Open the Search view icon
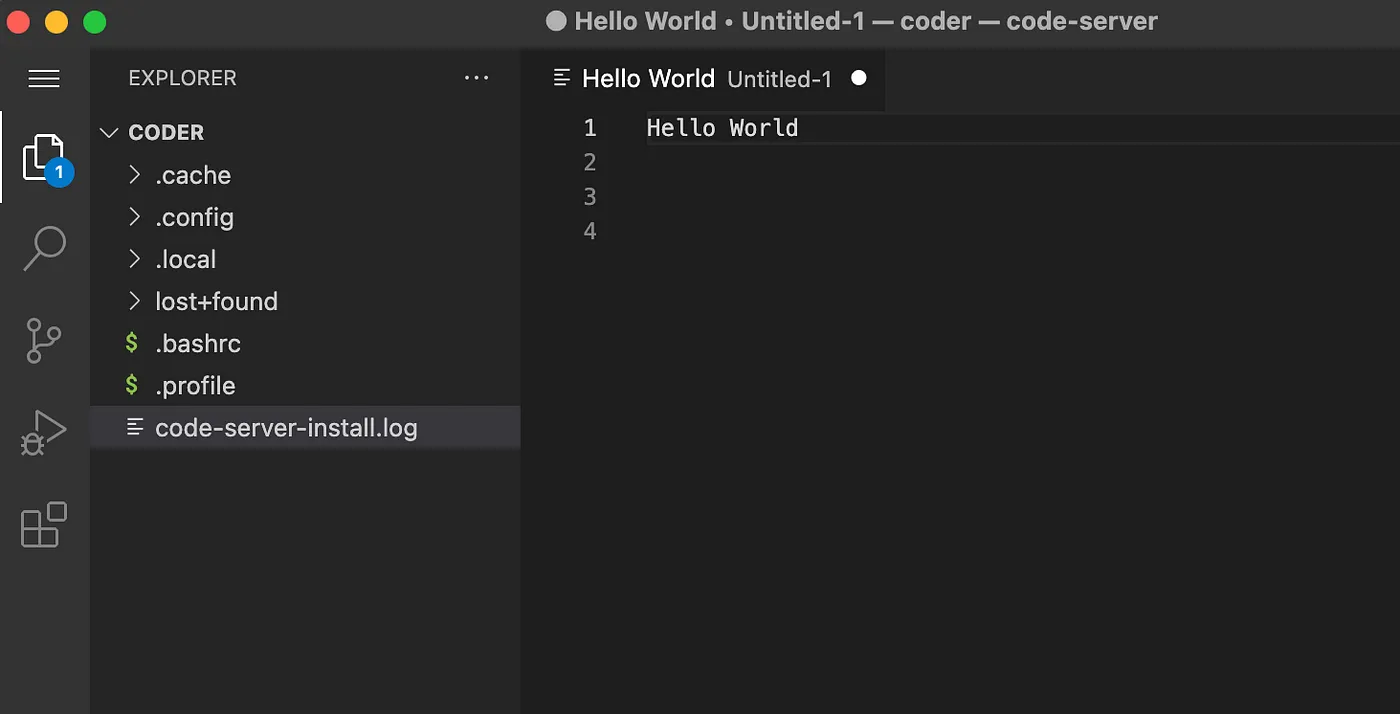Image resolution: width=1400 pixels, height=714 pixels. (44, 248)
